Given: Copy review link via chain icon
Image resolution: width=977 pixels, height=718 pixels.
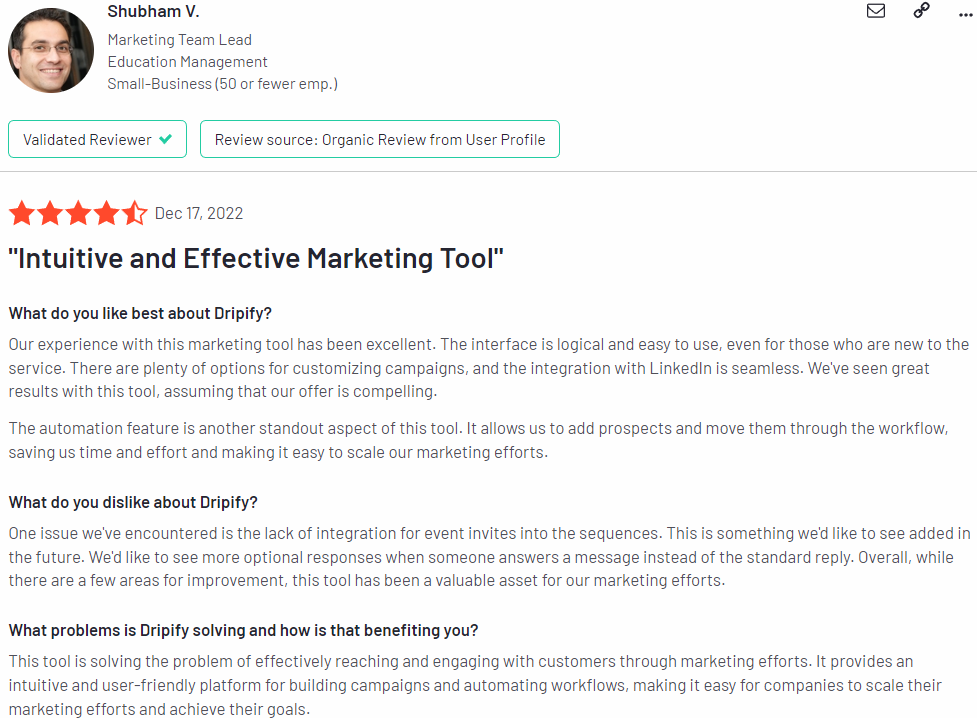Looking at the screenshot, I should coord(921,11).
